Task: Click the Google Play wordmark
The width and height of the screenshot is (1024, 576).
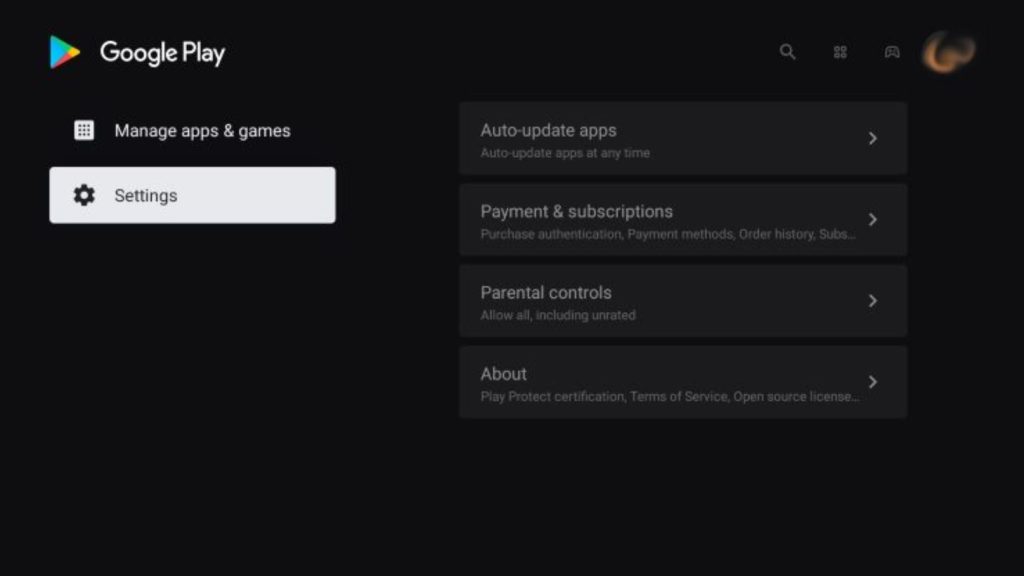Action: pyautogui.click(x=163, y=53)
